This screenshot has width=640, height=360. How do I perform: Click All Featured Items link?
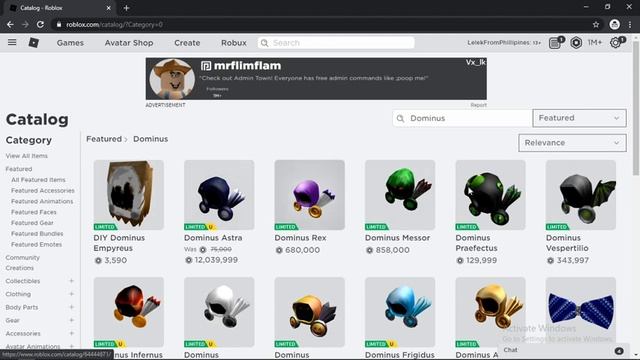click(38, 180)
